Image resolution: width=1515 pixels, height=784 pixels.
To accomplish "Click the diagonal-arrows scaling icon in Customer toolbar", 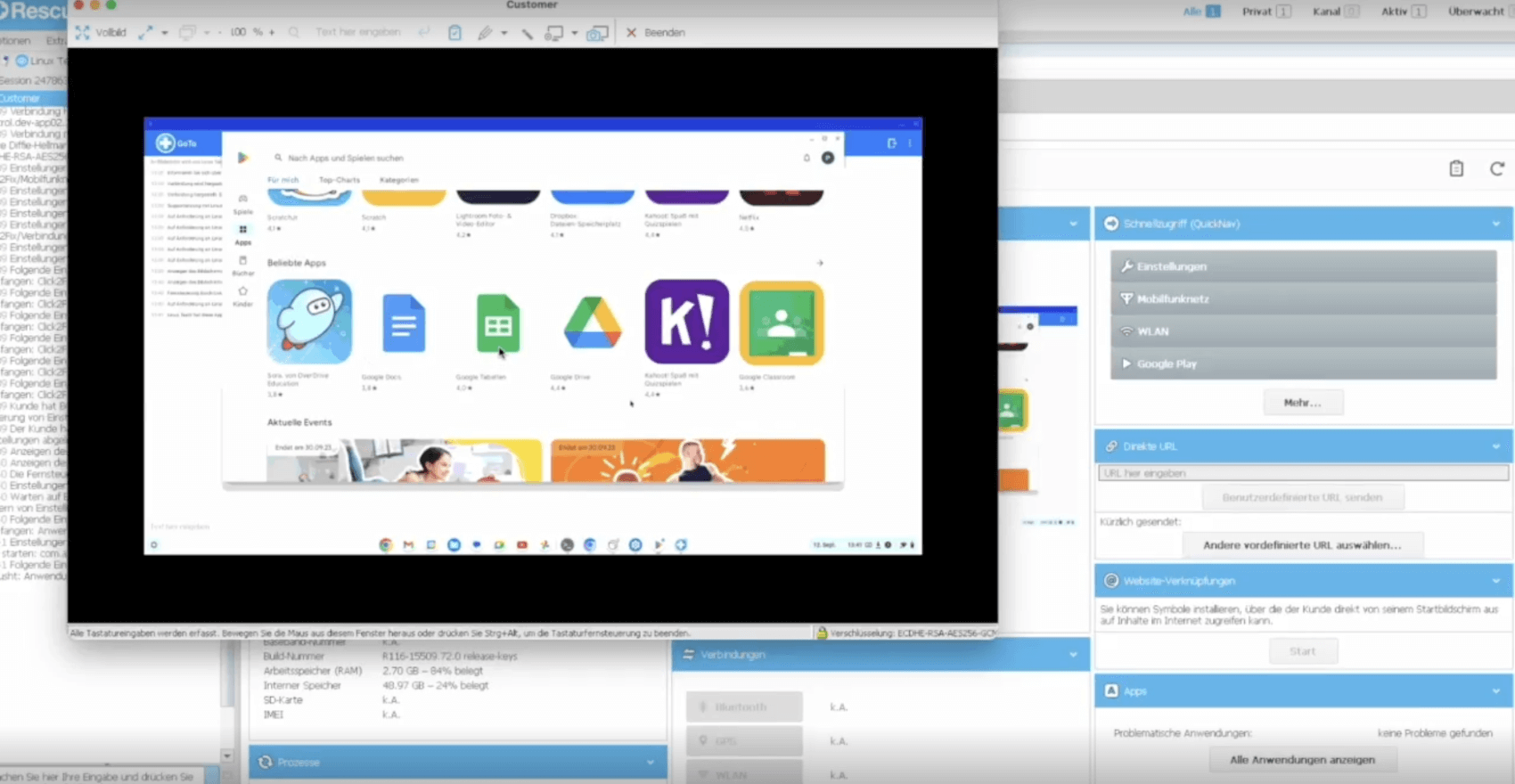I will tap(145, 32).
